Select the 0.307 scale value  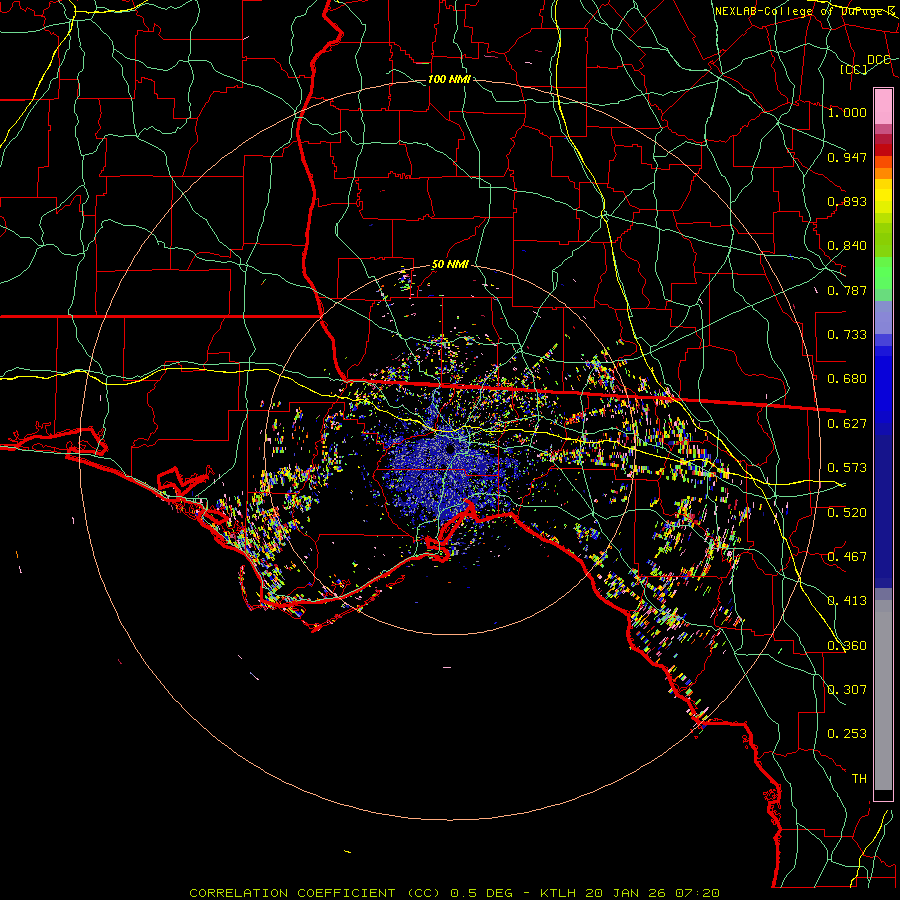(x=847, y=689)
